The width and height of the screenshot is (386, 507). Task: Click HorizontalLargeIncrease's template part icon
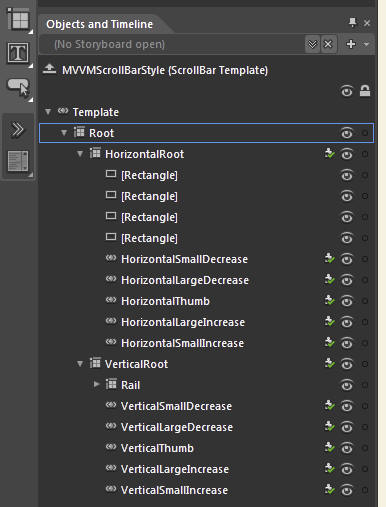[329, 321]
